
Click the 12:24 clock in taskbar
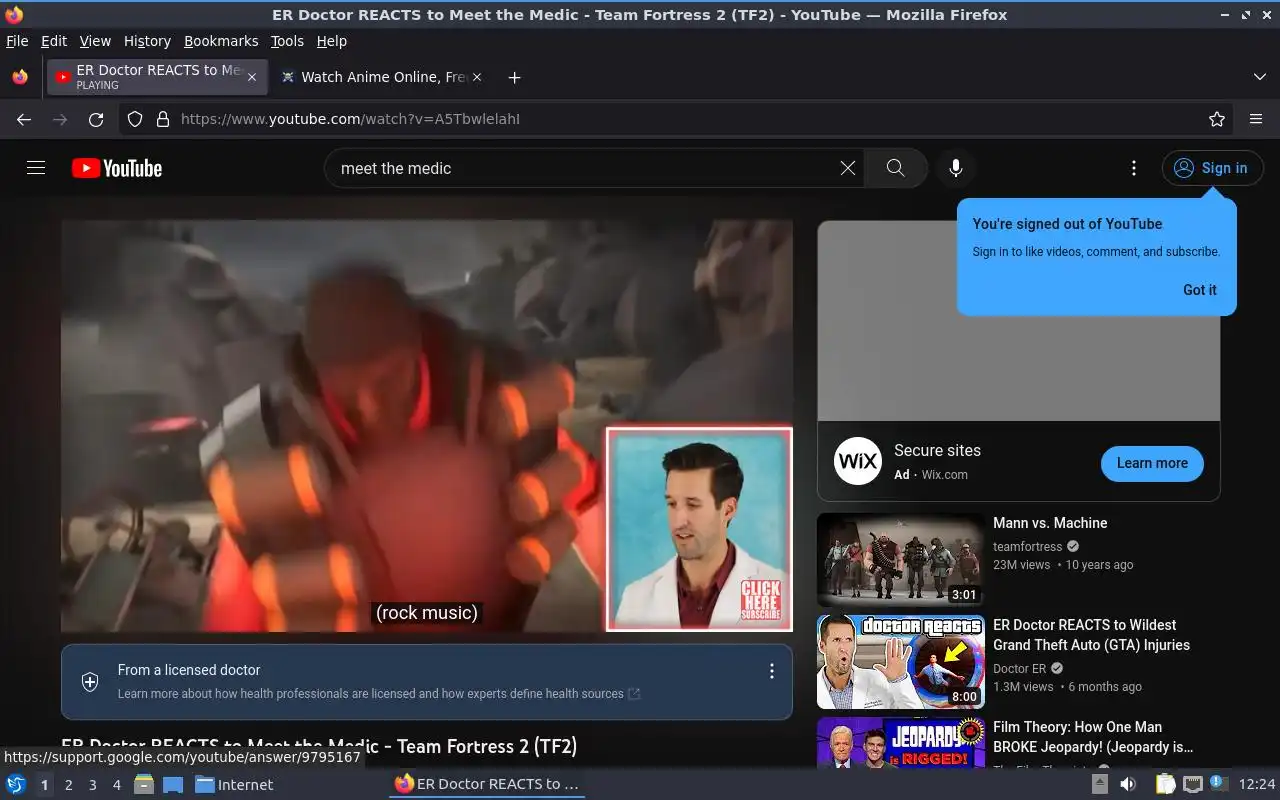pos(1257,785)
